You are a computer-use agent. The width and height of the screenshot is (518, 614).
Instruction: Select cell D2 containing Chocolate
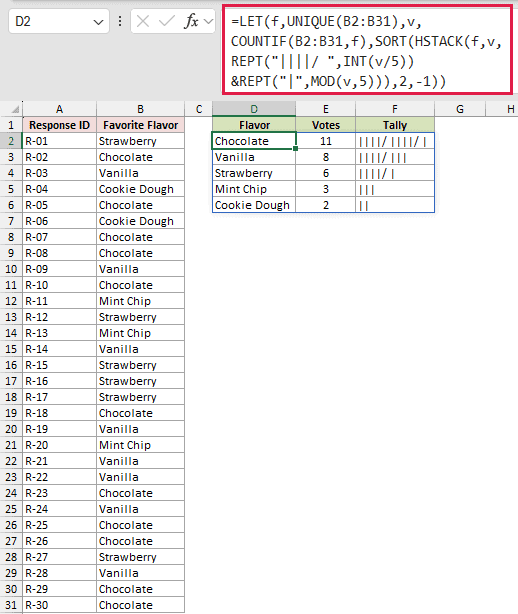pyautogui.click(x=254, y=141)
